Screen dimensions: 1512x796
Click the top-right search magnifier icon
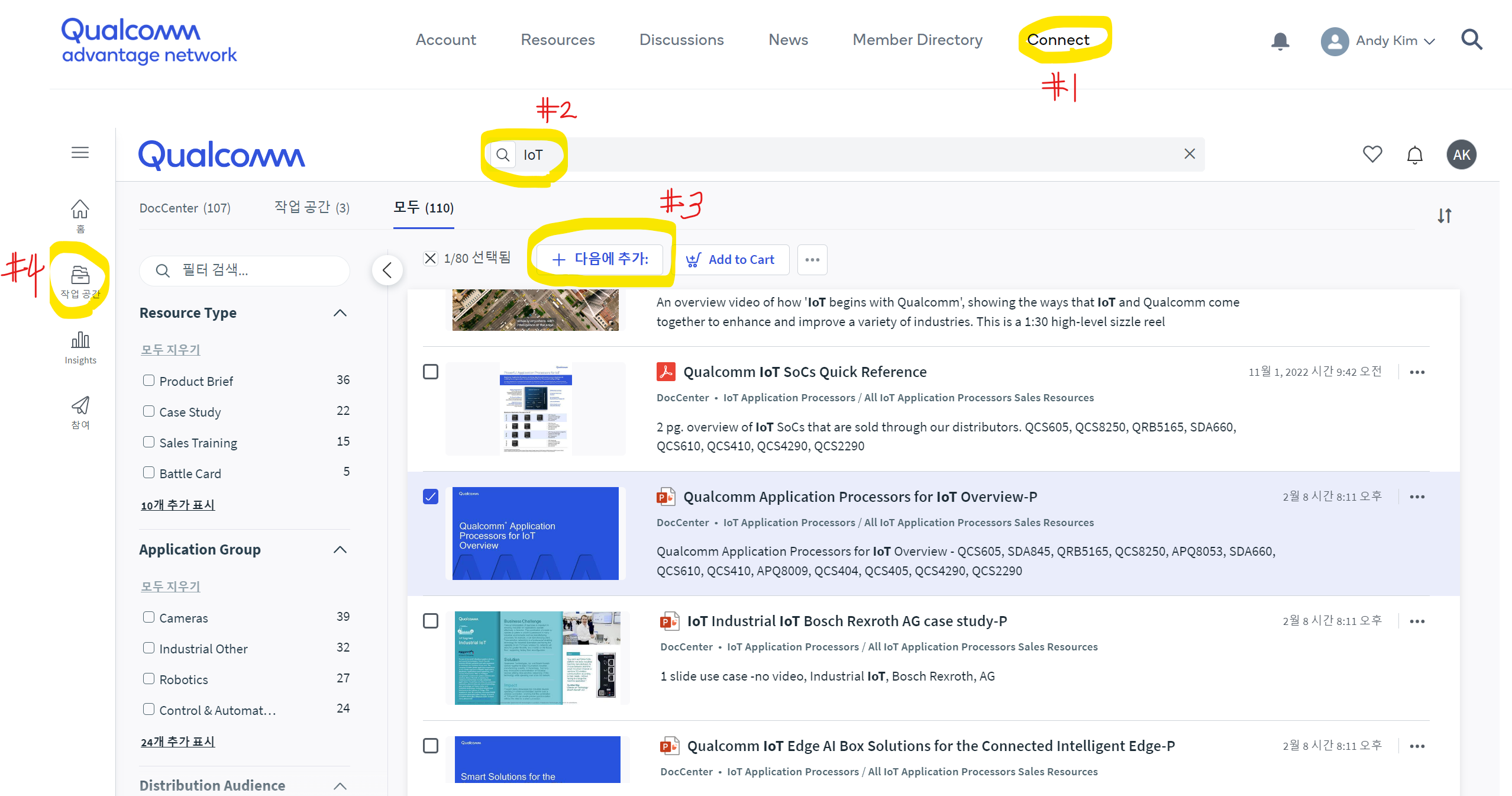(x=1472, y=40)
